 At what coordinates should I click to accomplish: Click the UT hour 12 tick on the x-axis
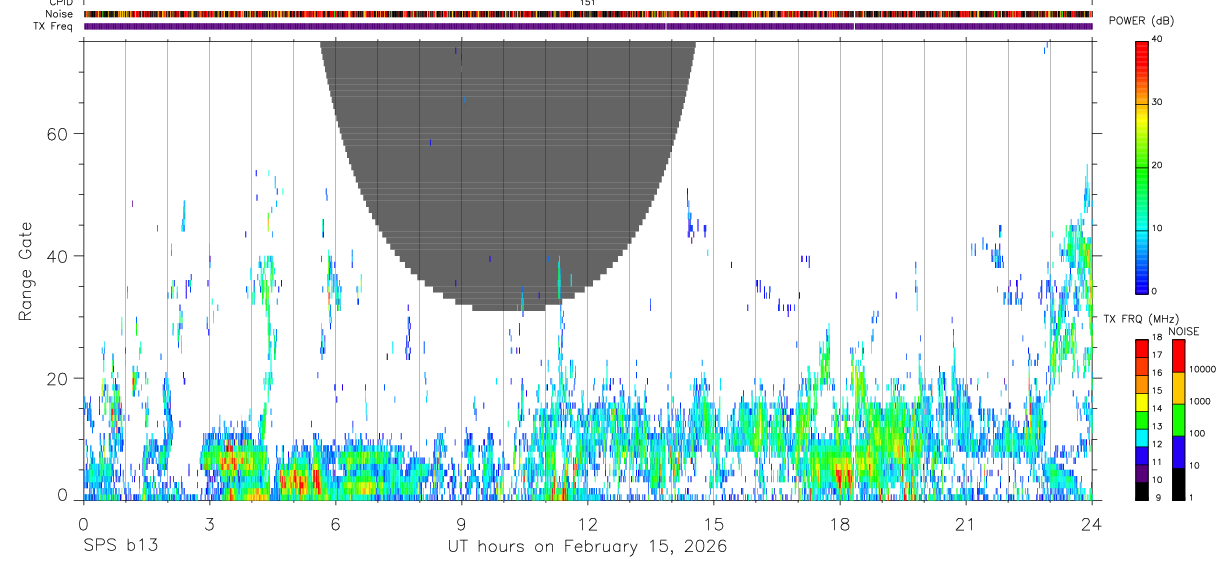[587, 524]
